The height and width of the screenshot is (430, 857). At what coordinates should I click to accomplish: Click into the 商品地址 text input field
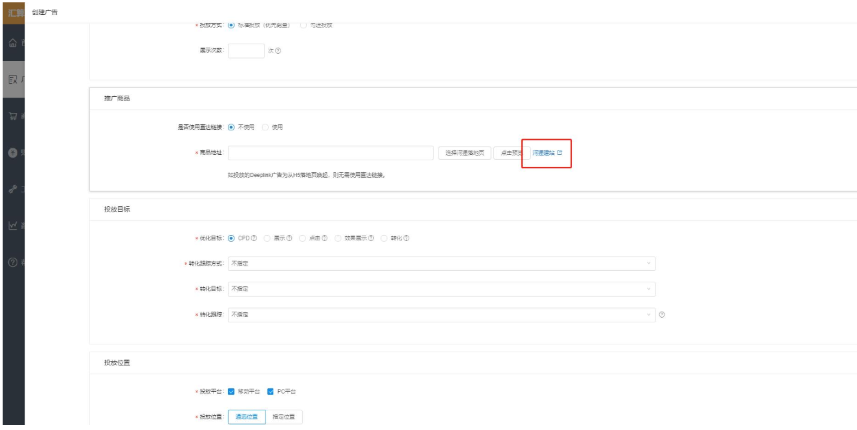coord(330,153)
